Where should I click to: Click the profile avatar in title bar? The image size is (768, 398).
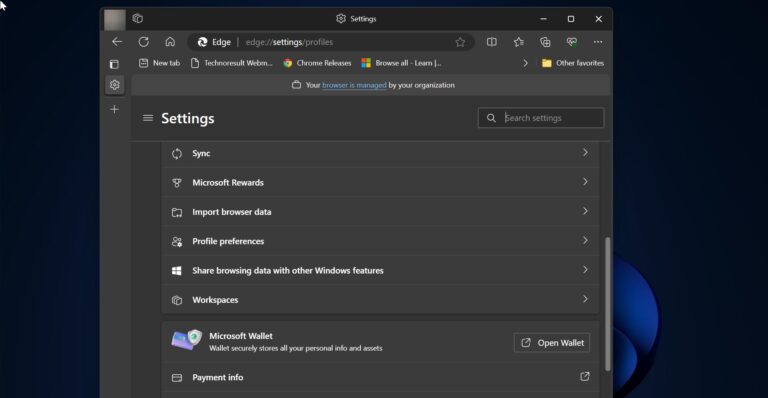[115, 20]
